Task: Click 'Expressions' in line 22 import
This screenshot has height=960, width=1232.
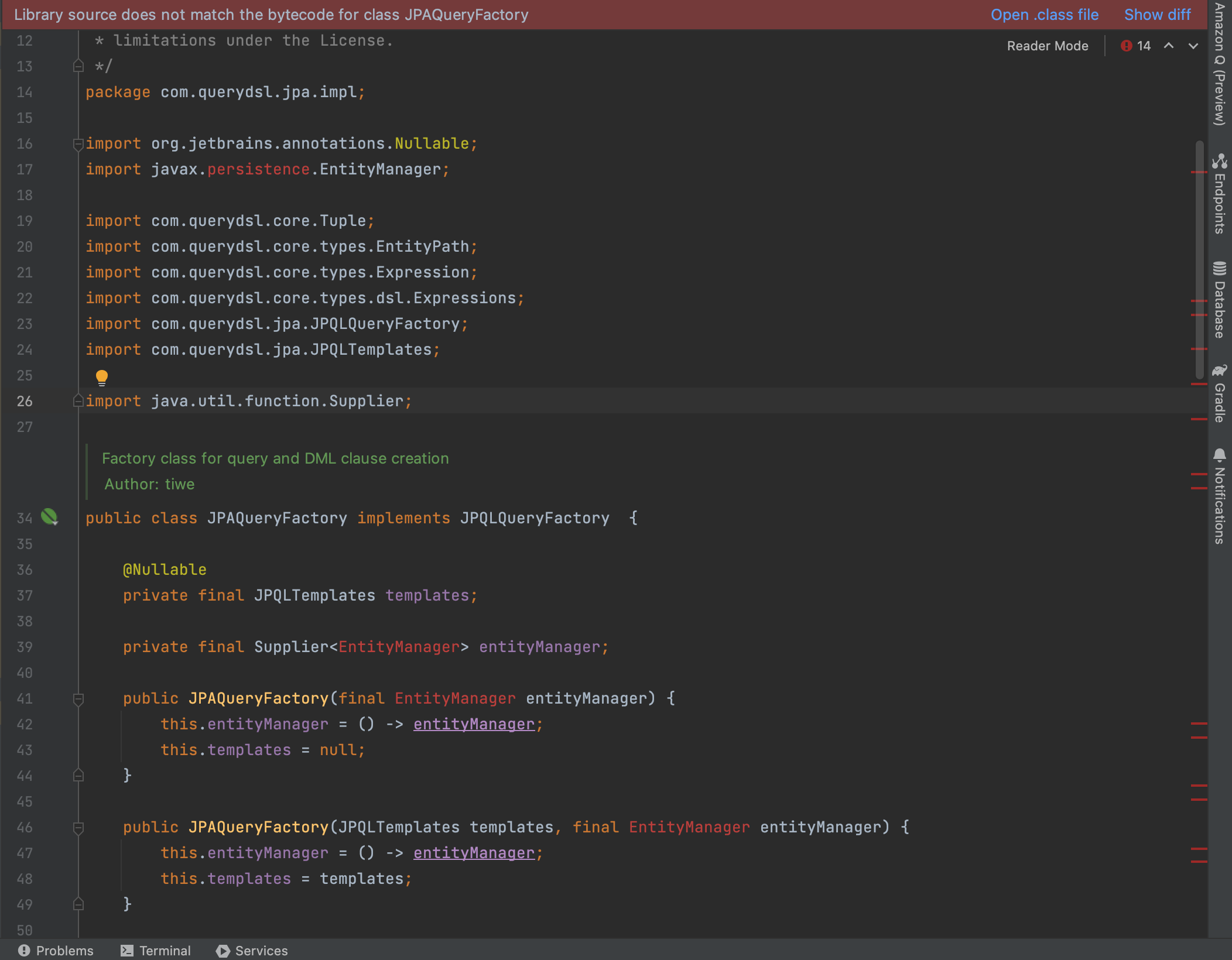Action: click(464, 298)
